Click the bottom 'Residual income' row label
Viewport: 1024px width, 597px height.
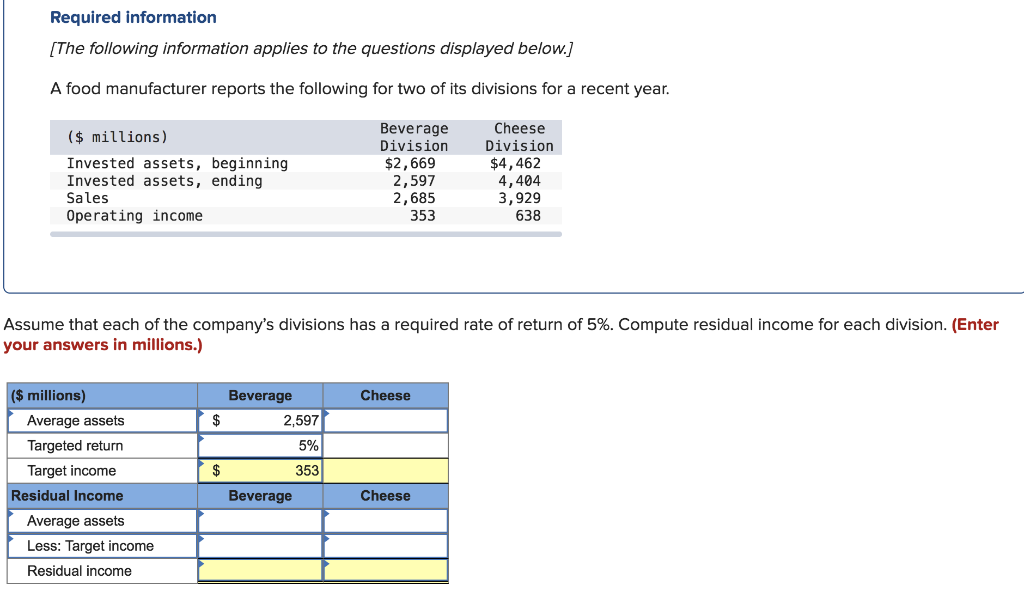[80, 571]
